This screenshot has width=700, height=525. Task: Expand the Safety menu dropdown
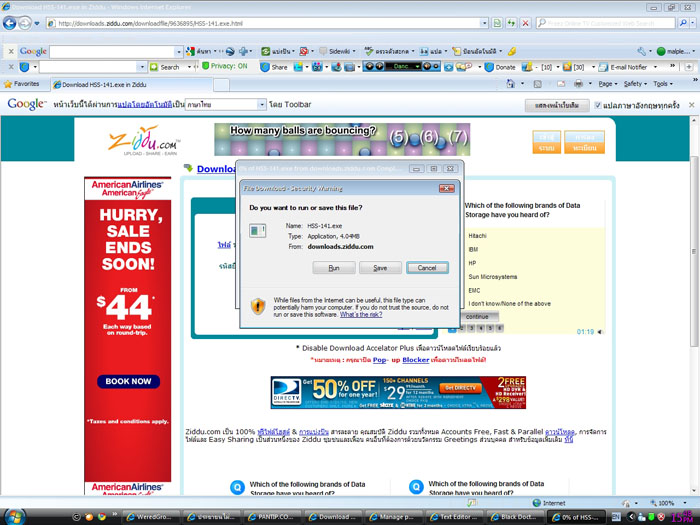pos(635,83)
